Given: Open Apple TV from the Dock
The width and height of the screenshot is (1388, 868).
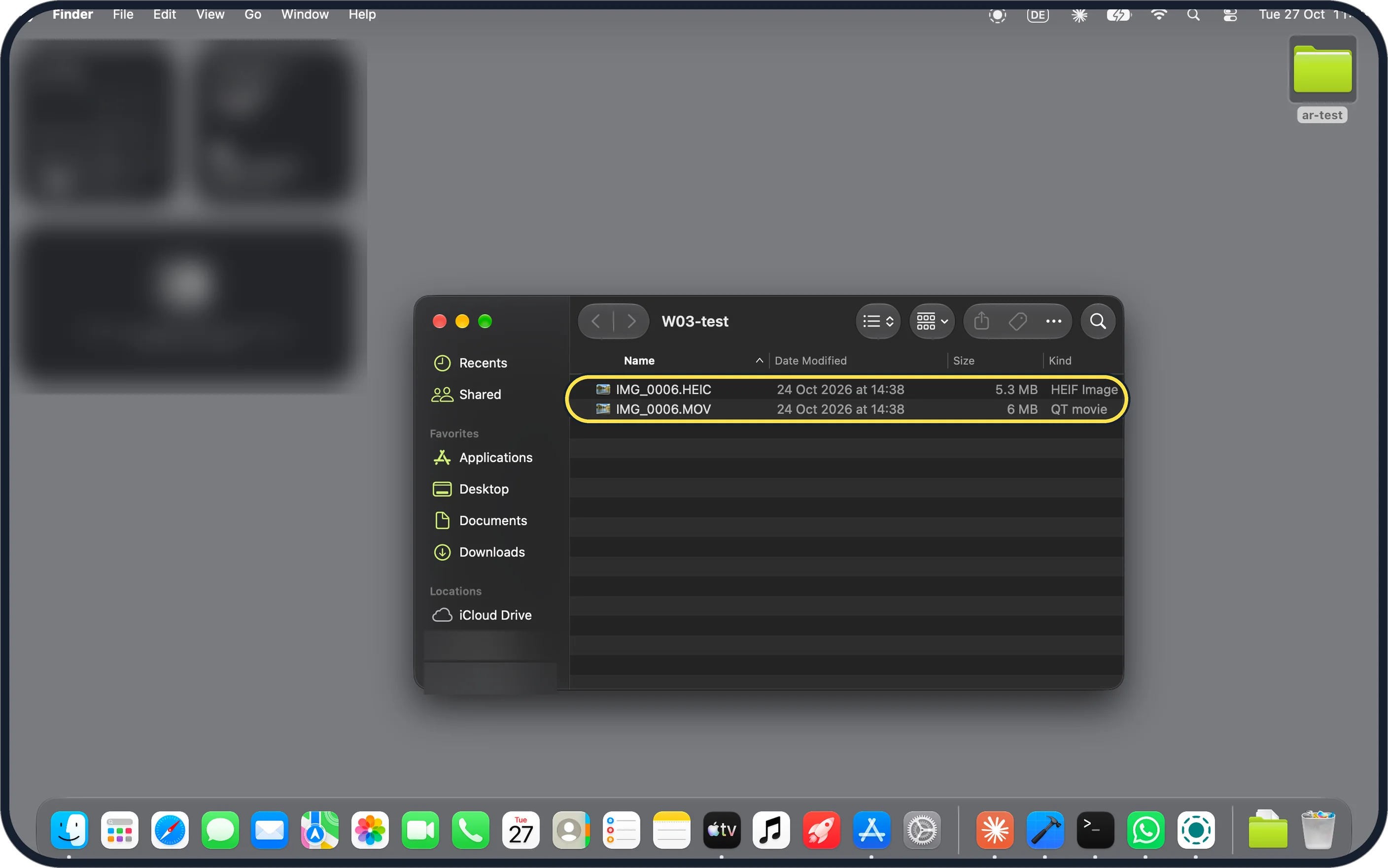Looking at the screenshot, I should pyautogui.click(x=721, y=830).
